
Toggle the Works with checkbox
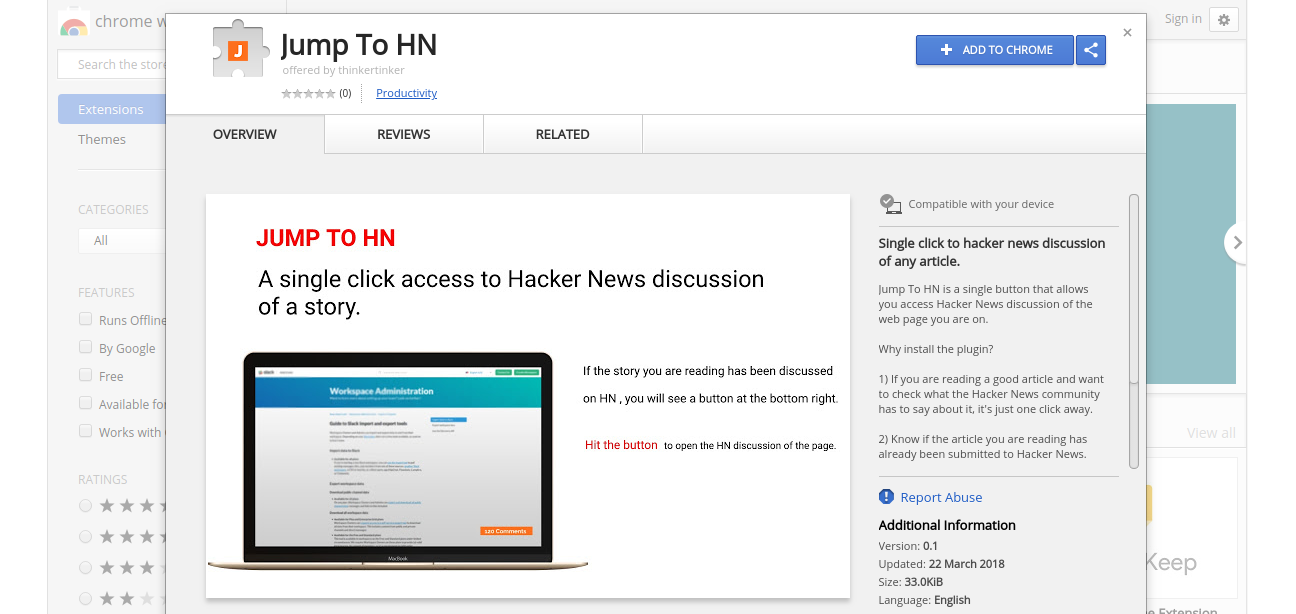tap(86, 431)
